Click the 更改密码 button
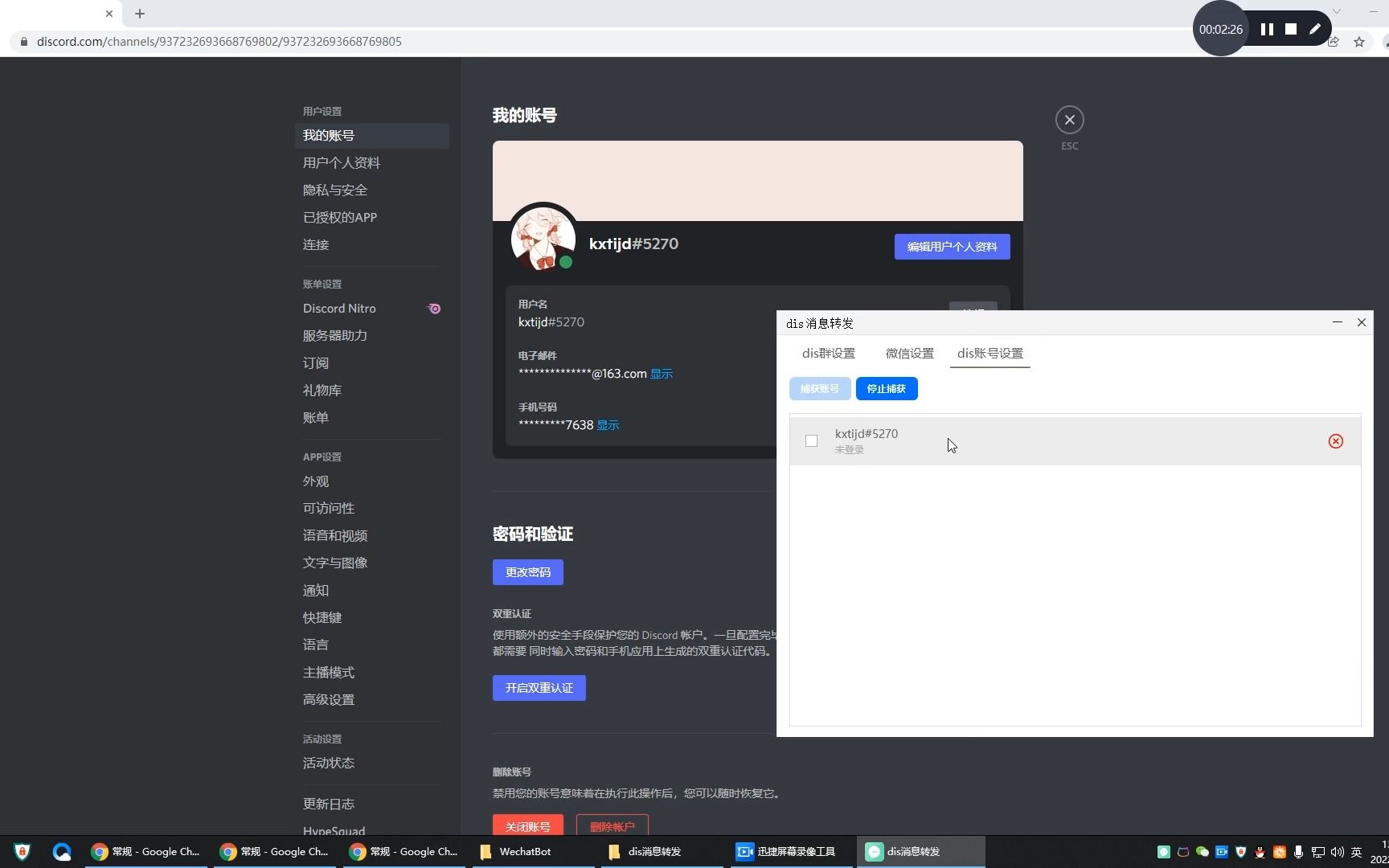Screen dimensions: 1389x868 (528, 572)
